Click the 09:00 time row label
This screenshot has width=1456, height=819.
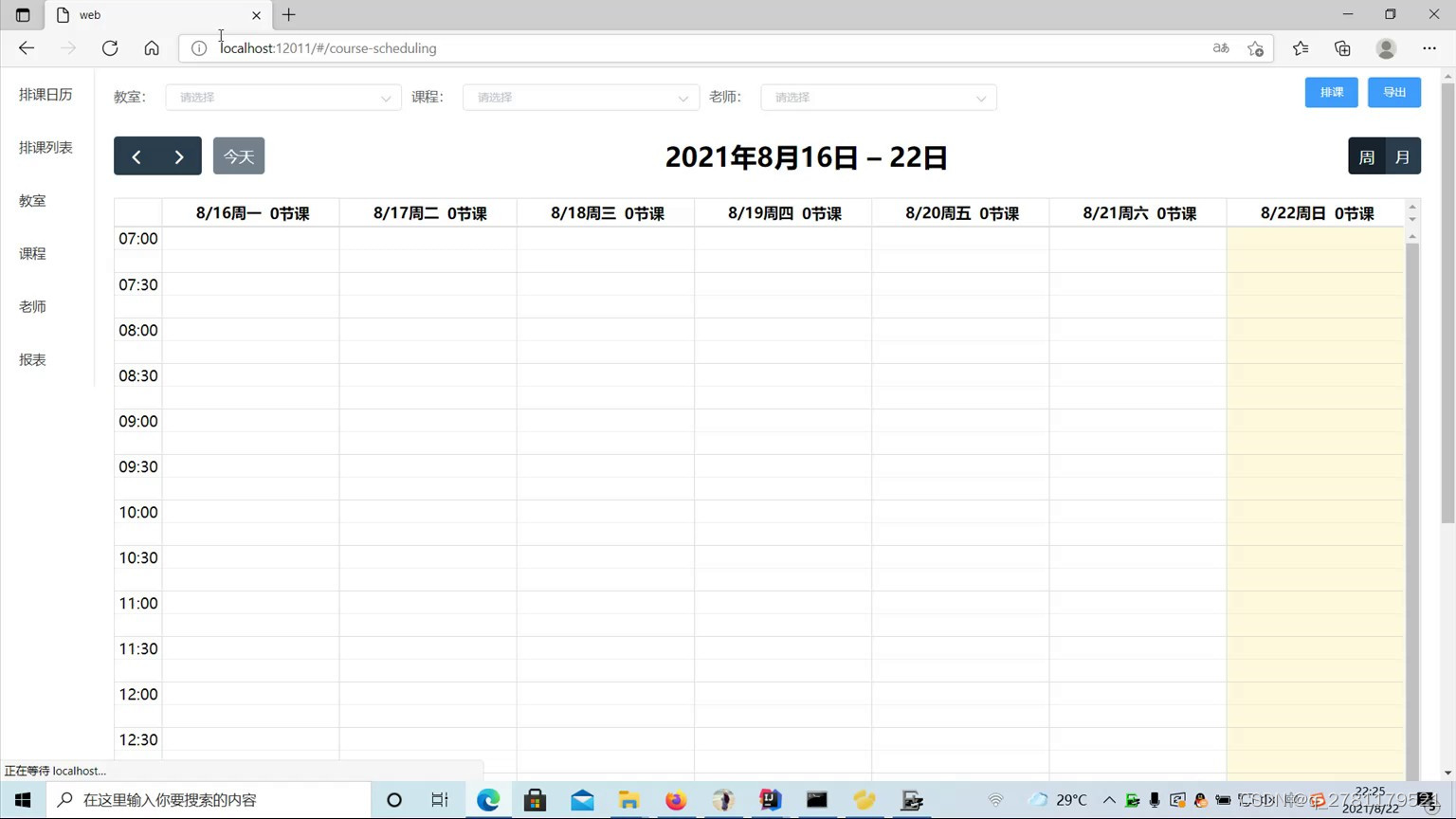(138, 421)
